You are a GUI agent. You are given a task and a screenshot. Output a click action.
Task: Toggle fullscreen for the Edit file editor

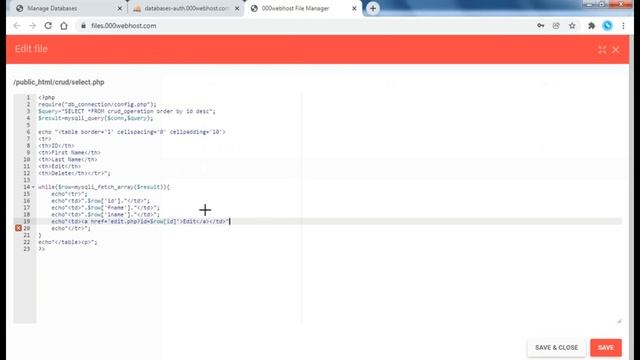click(602, 50)
